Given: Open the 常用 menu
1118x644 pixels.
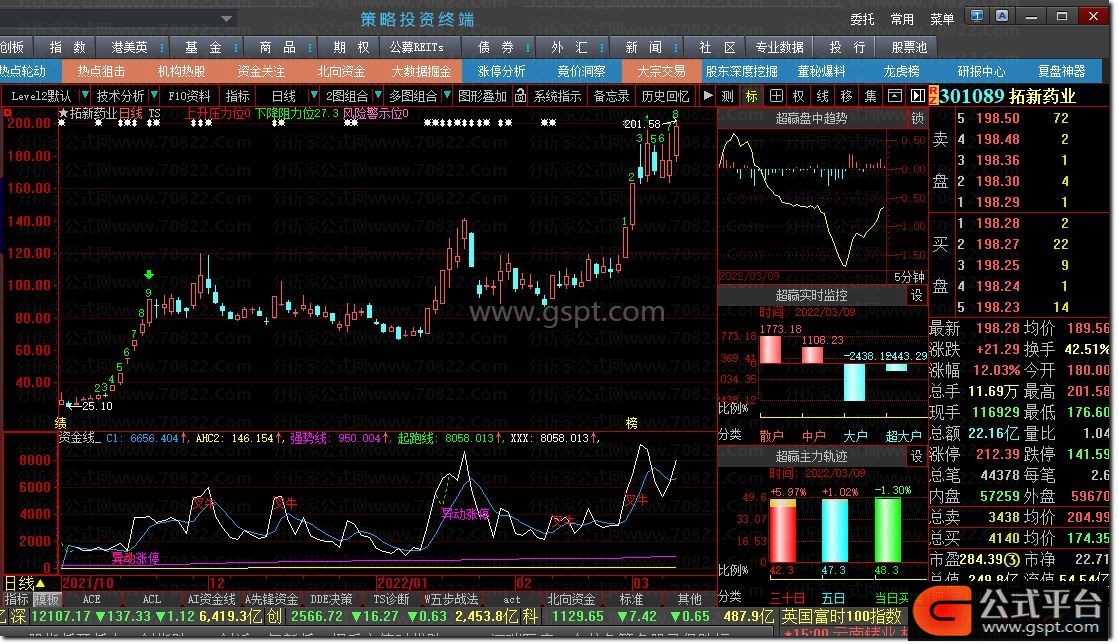Looking at the screenshot, I should [x=902, y=19].
